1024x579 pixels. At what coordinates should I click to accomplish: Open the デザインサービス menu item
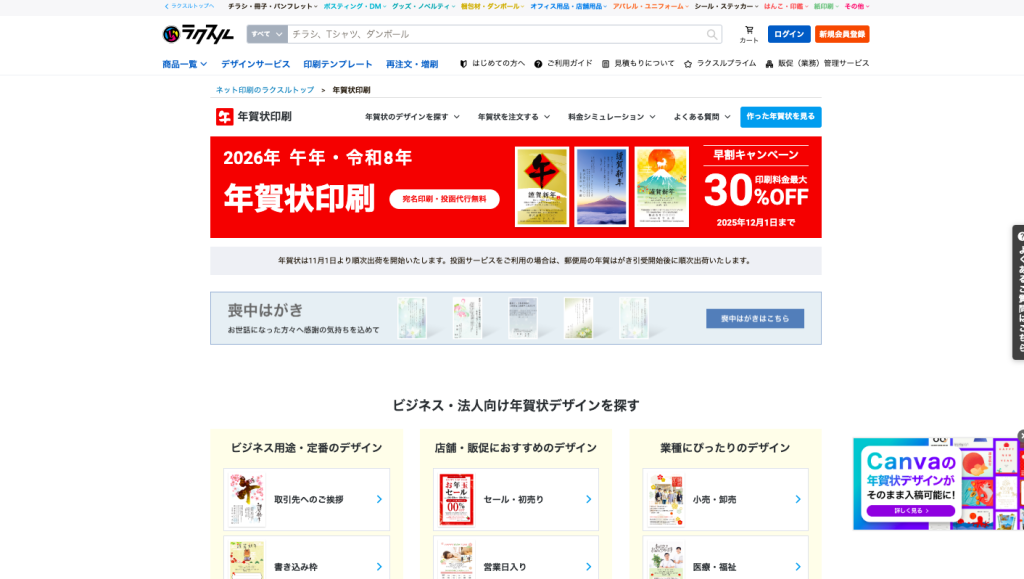(x=255, y=64)
